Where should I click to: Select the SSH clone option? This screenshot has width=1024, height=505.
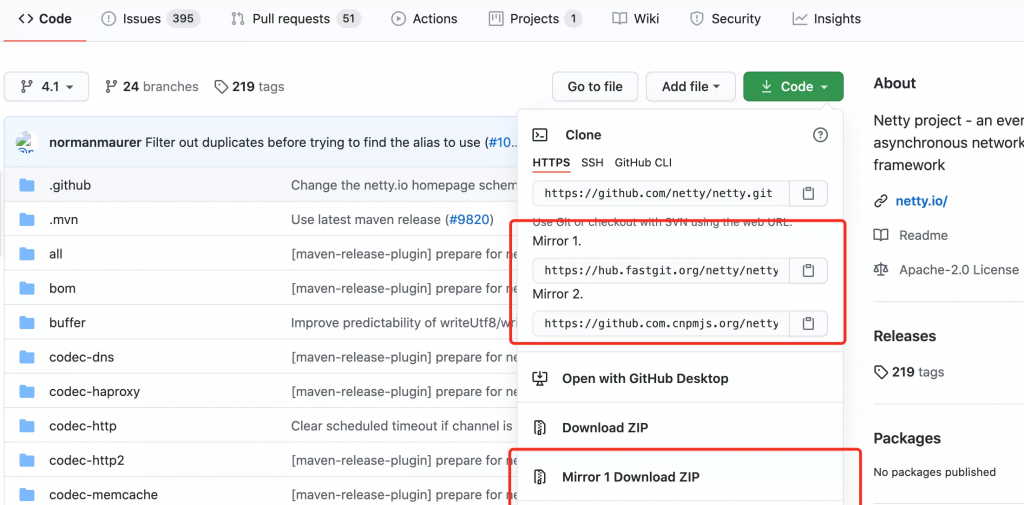coord(592,163)
